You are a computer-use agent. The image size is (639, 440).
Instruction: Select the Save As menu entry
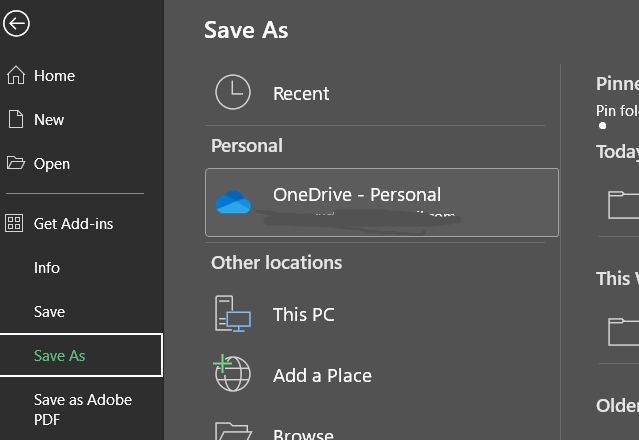pyautogui.click(x=60, y=356)
